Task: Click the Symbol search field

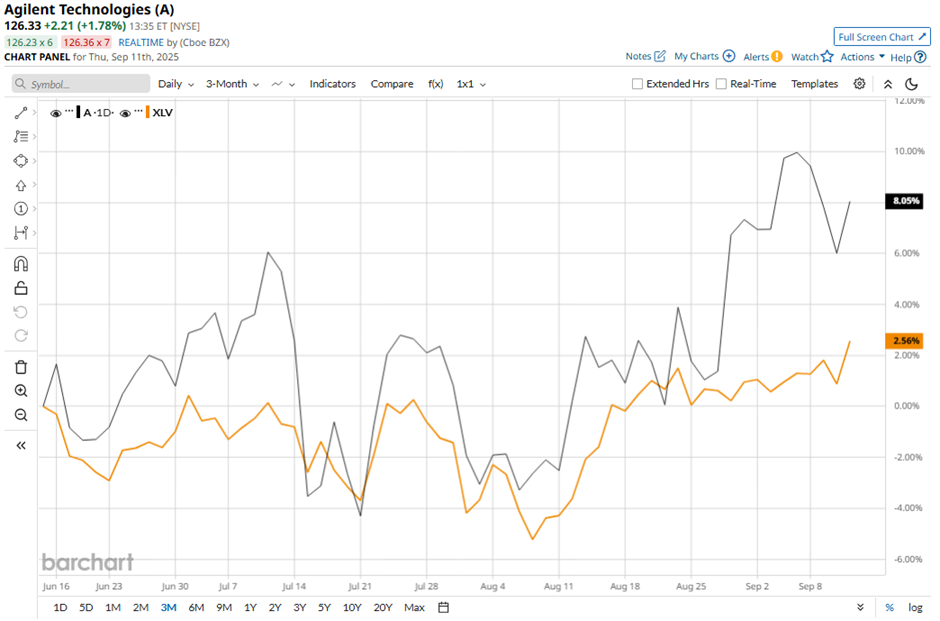Action: coord(81,84)
